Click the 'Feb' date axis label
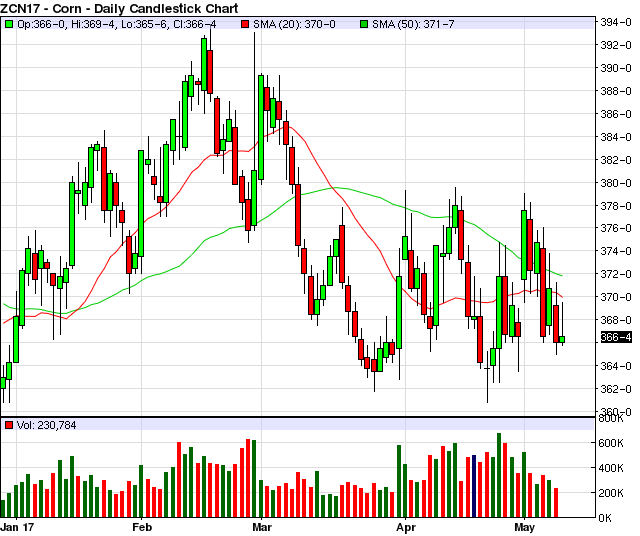This screenshot has width=640, height=536. (142, 527)
